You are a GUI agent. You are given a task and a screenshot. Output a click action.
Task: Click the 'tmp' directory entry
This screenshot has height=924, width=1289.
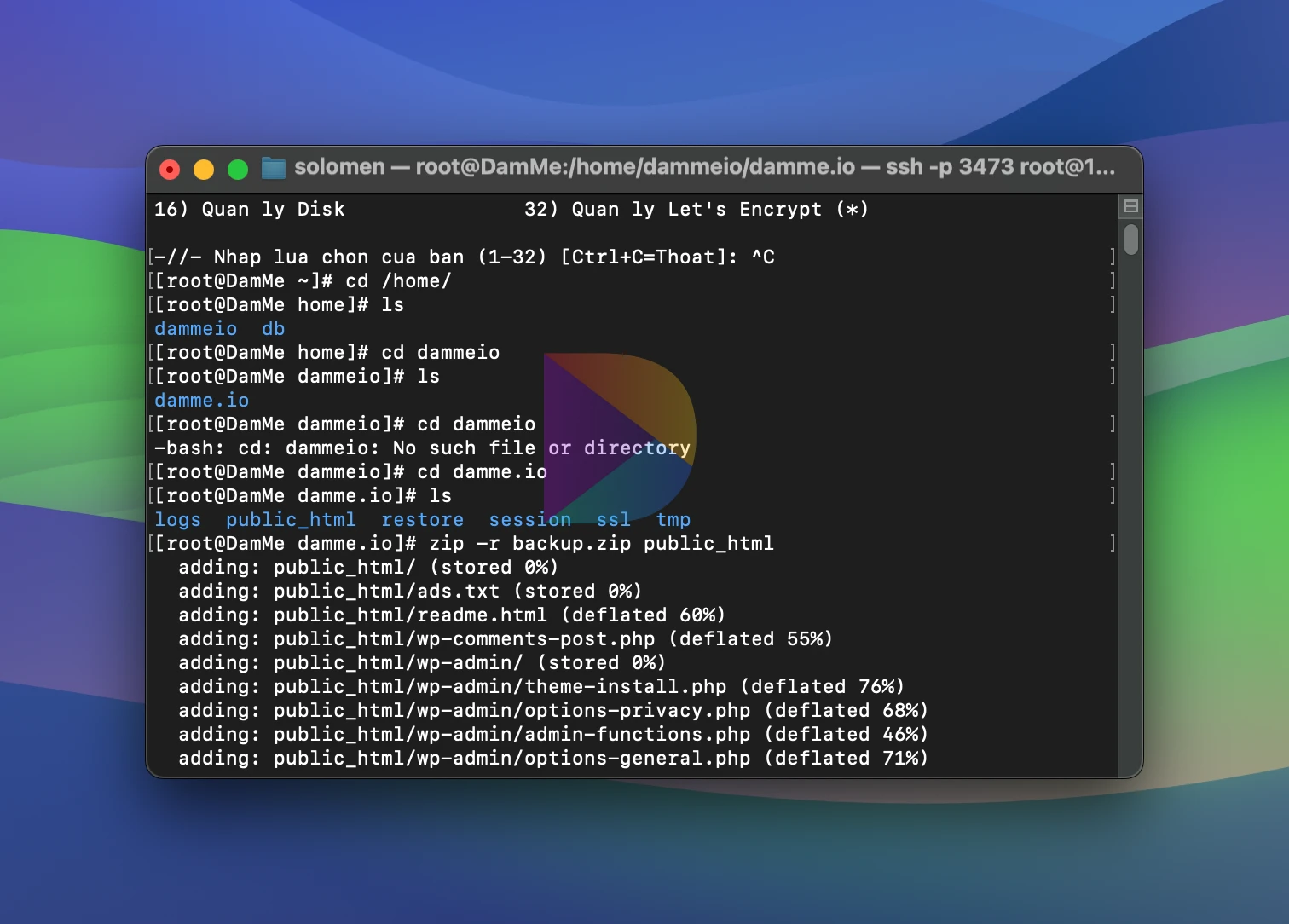point(673,520)
